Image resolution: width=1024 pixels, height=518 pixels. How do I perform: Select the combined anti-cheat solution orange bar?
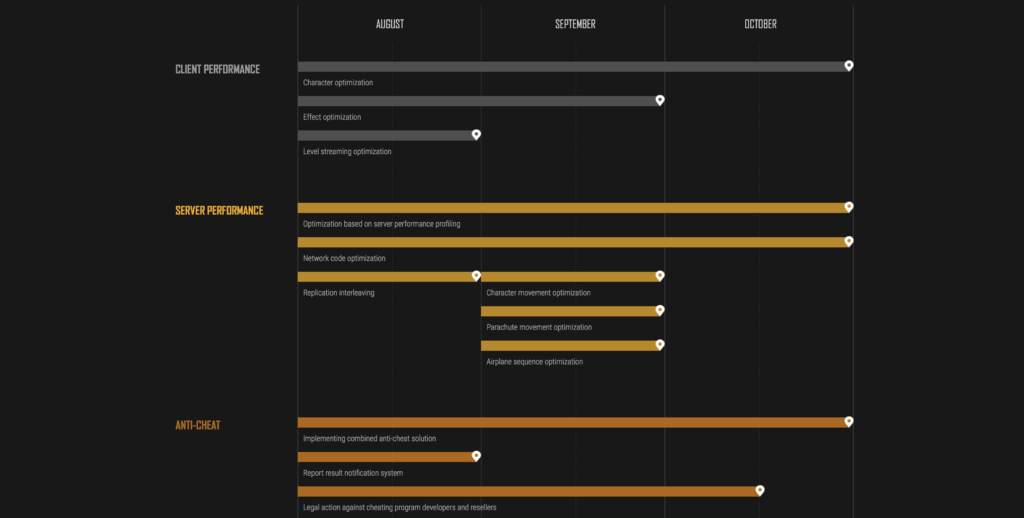(571, 423)
